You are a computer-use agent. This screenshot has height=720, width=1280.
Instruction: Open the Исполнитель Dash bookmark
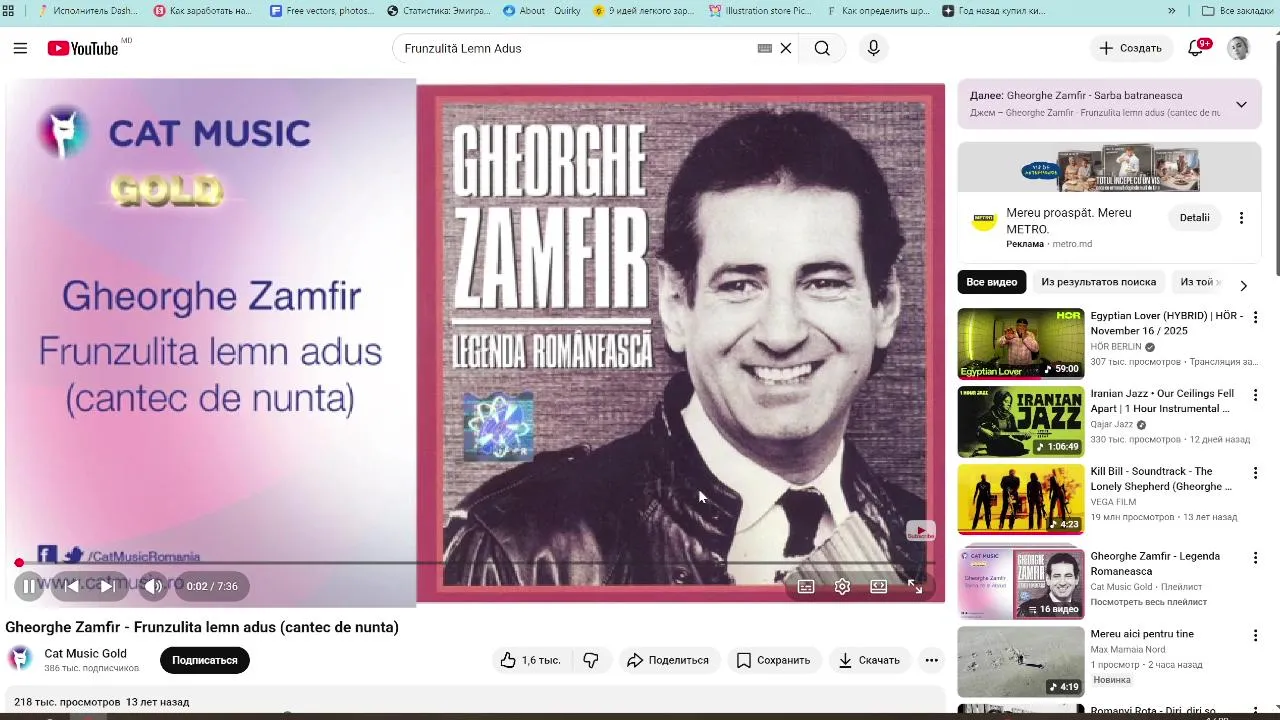point(87,11)
